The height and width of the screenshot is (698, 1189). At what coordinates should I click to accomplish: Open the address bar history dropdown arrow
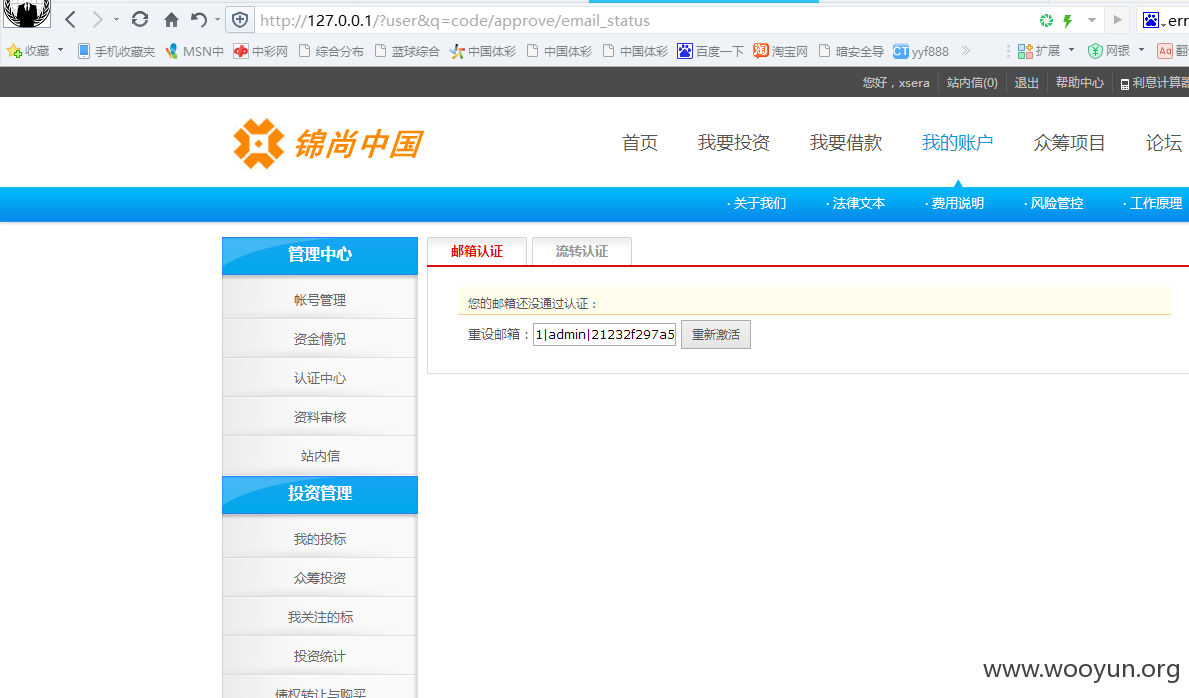click(1092, 20)
